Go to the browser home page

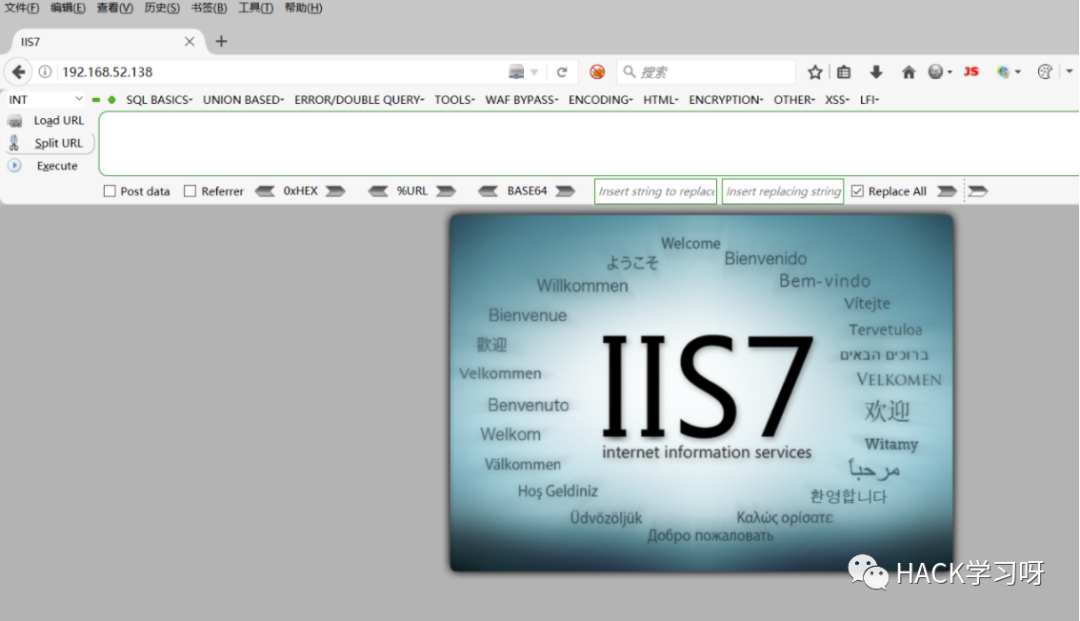(x=908, y=72)
